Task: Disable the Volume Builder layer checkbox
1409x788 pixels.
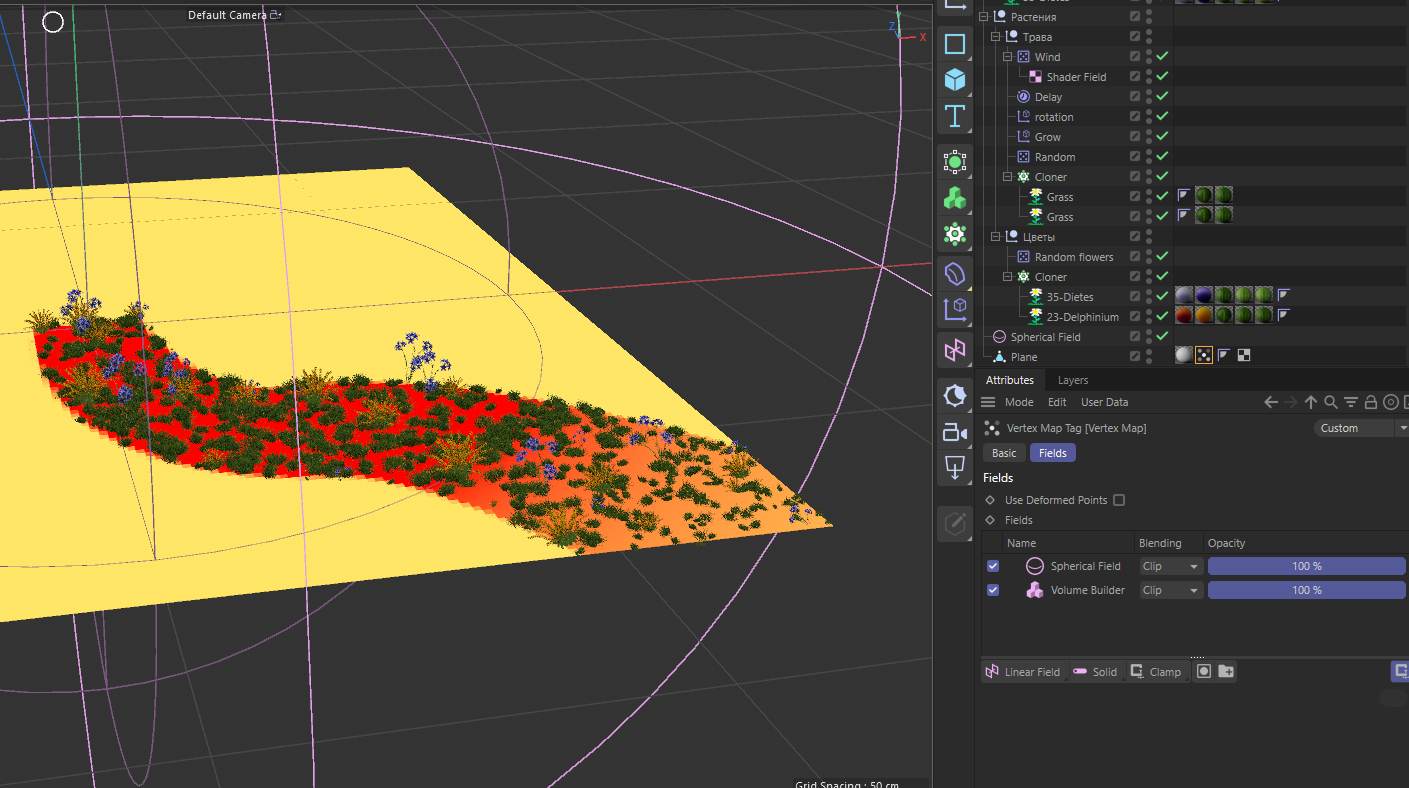Action: (993, 590)
